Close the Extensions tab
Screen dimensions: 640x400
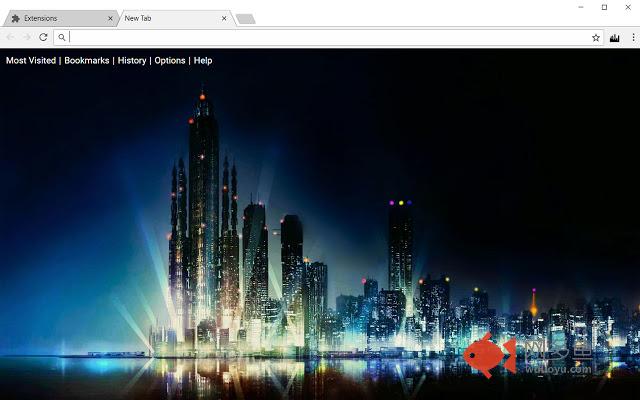110,18
